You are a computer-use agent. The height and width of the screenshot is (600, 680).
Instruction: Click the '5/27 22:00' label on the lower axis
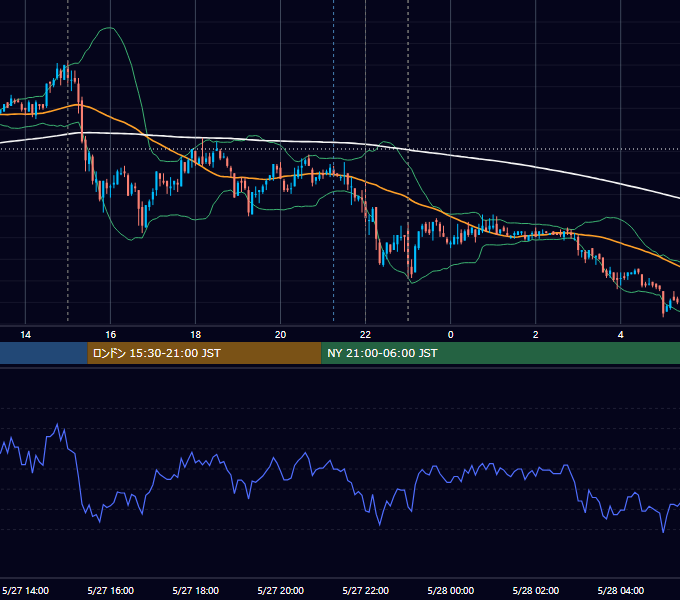[x=366, y=590]
